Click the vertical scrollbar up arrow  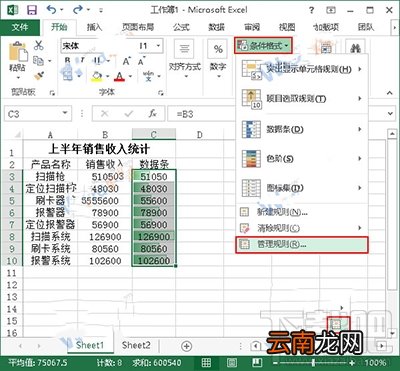tap(391, 134)
